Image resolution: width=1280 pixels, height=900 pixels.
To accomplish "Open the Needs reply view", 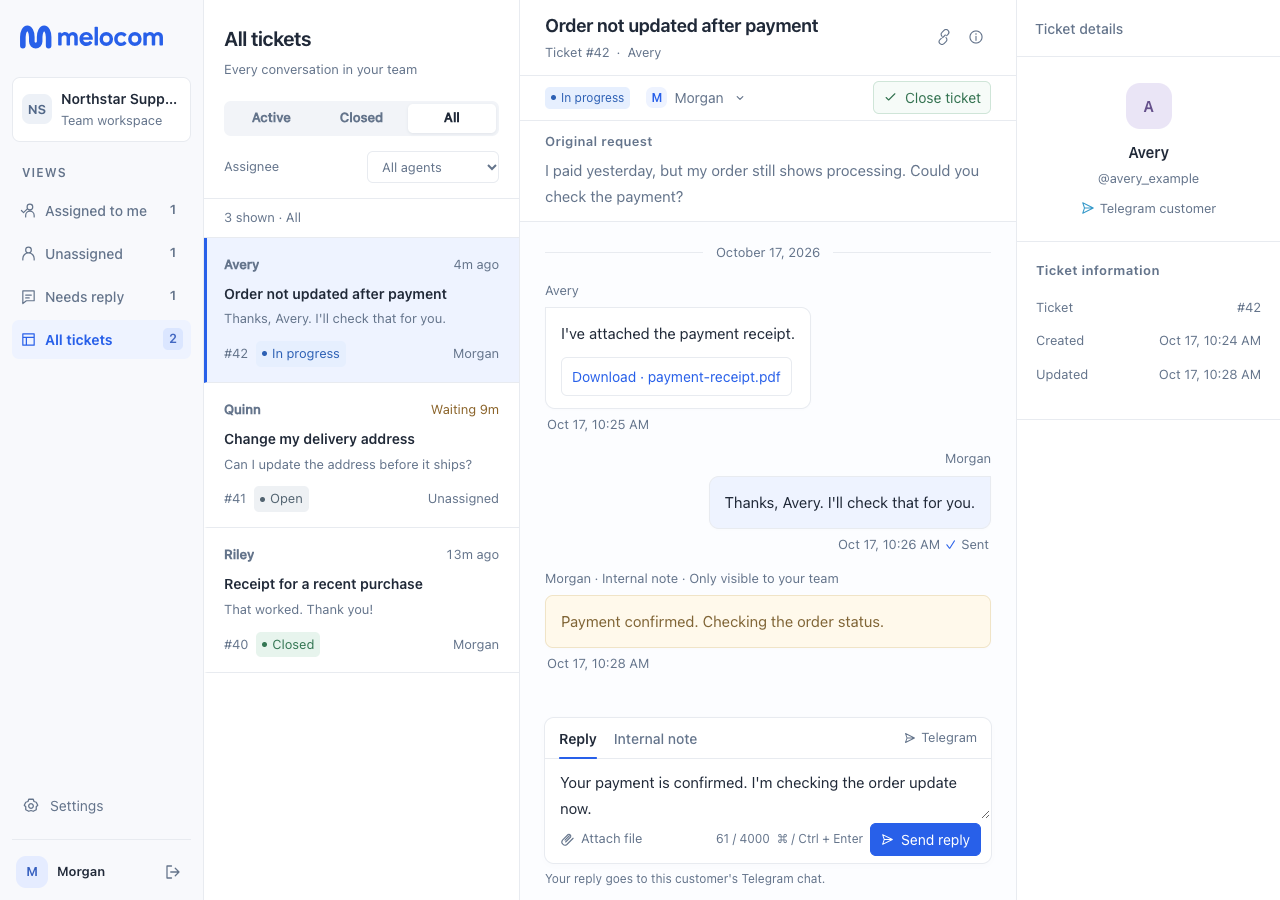I will [x=101, y=297].
